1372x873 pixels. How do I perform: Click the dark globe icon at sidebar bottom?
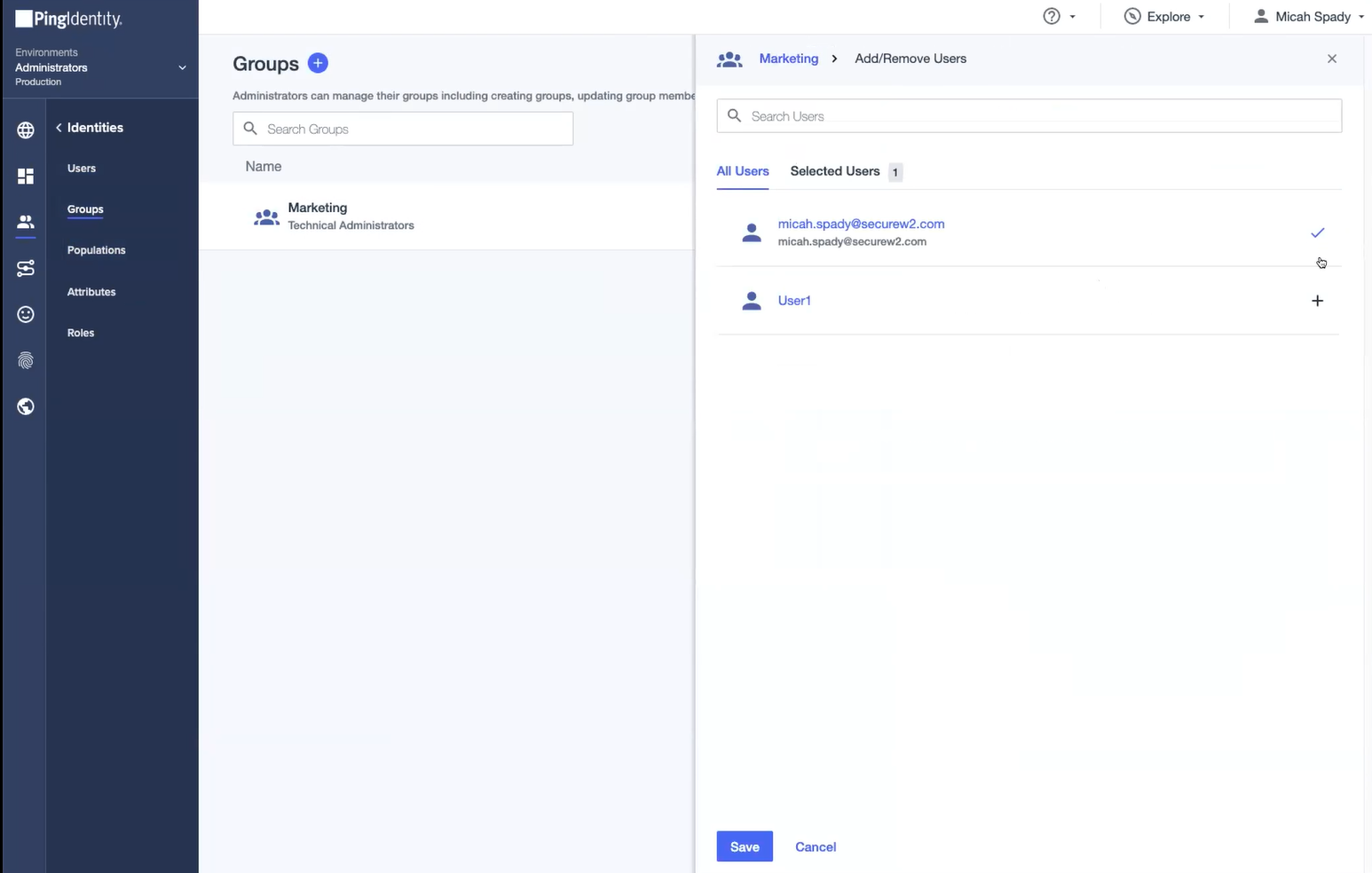coord(25,406)
